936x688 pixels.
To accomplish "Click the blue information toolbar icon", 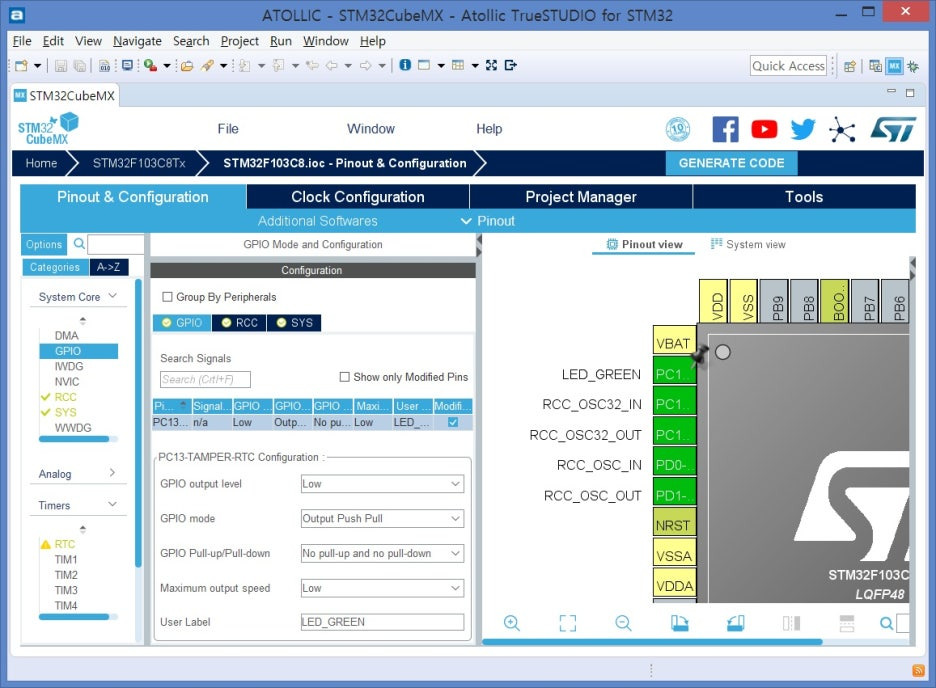I will click(x=405, y=65).
